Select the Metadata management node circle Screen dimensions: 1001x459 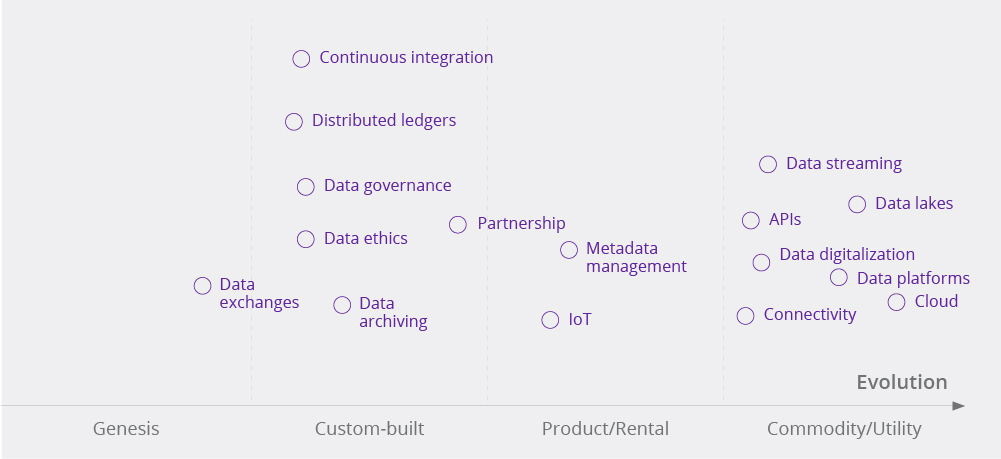[x=569, y=250]
